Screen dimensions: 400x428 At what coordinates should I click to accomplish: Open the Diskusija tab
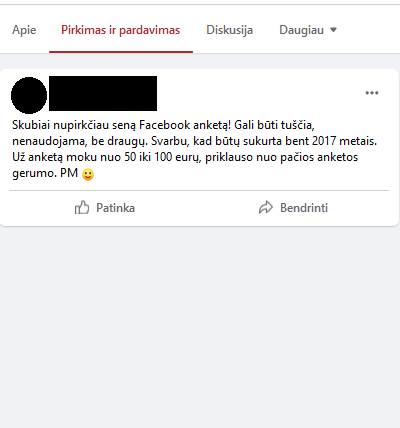[x=229, y=30]
